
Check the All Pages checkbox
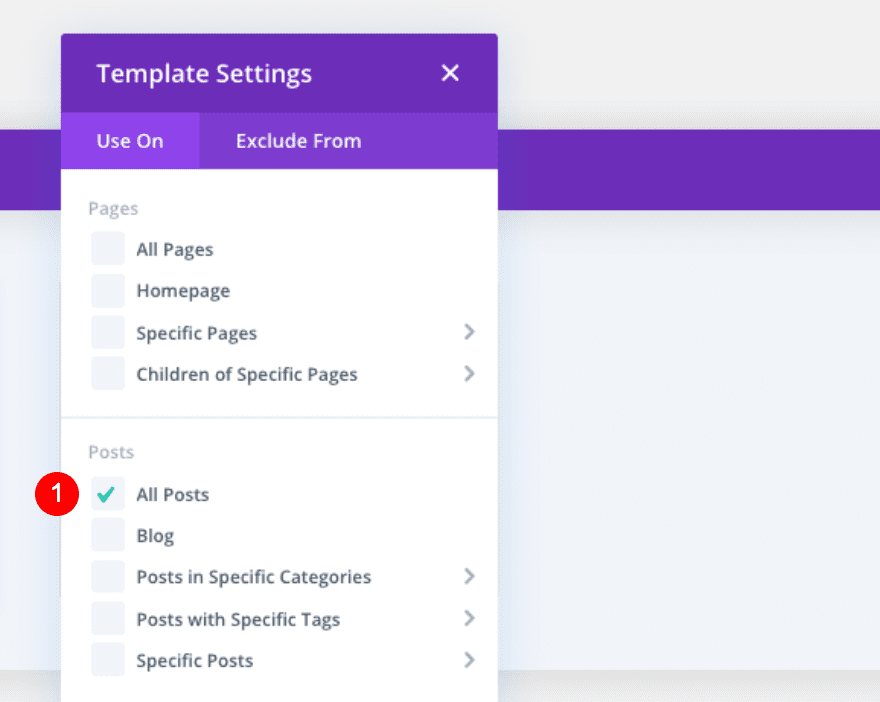click(x=108, y=249)
